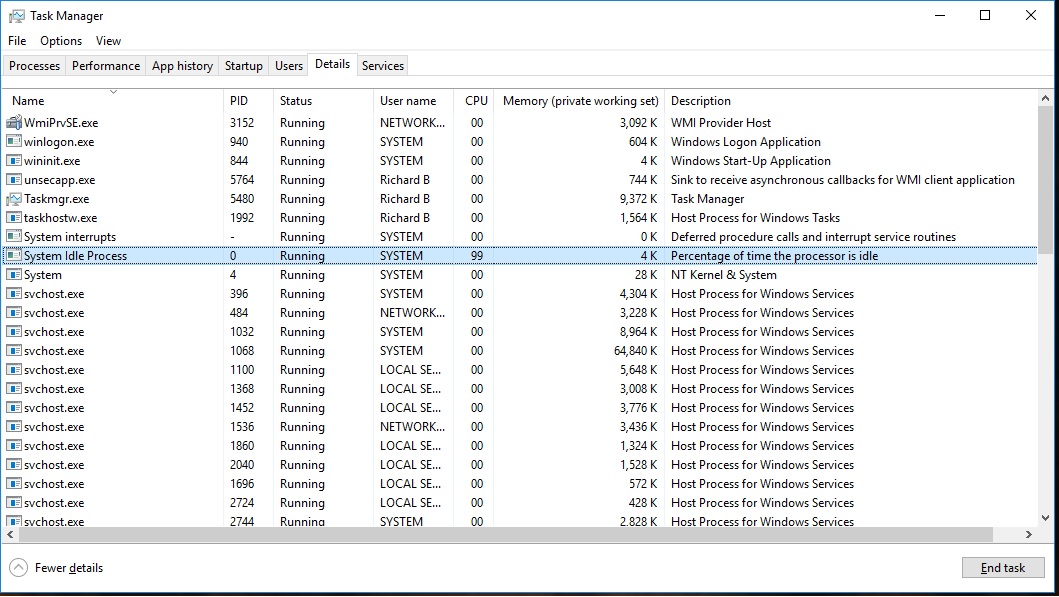Click the Fewer details link text
This screenshot has height=597, width=1059.
[x=69, y=568]
